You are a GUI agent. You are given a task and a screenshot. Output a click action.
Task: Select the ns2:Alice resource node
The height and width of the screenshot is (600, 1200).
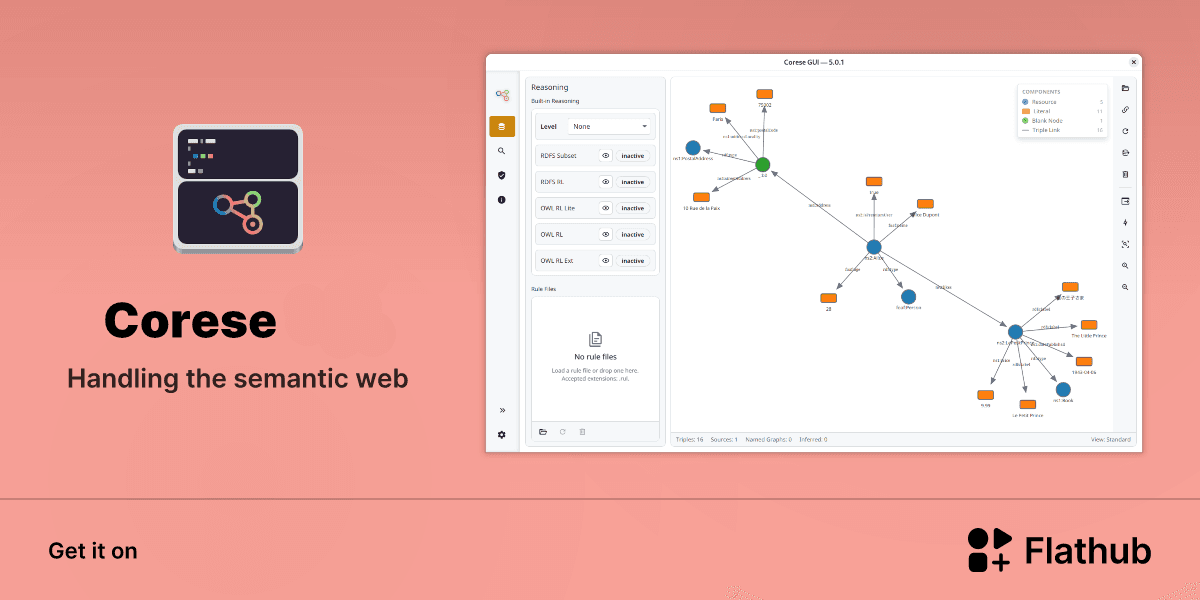click(874, 247)
